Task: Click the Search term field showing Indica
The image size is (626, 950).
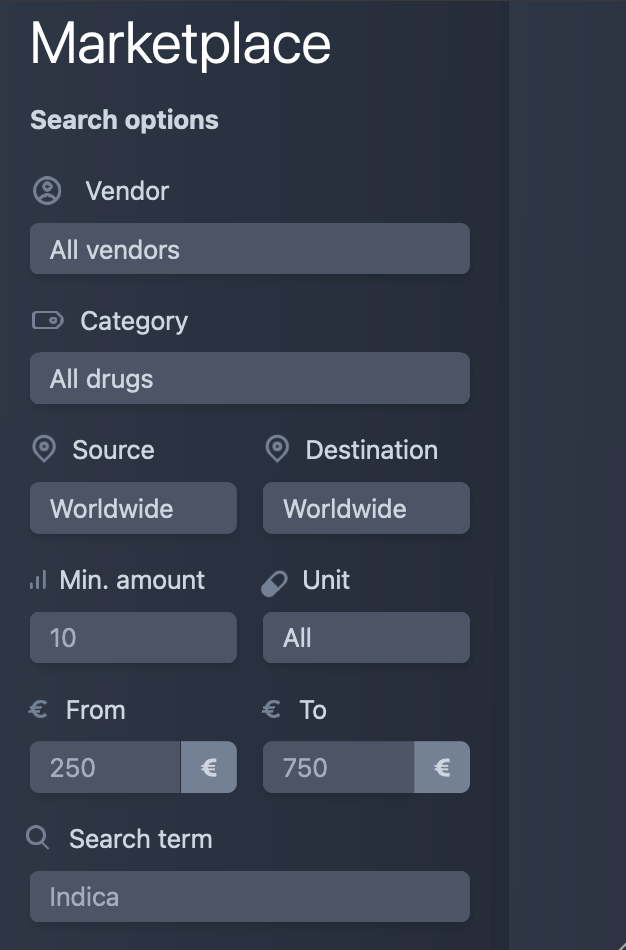Action: click(x=250, y=897)
